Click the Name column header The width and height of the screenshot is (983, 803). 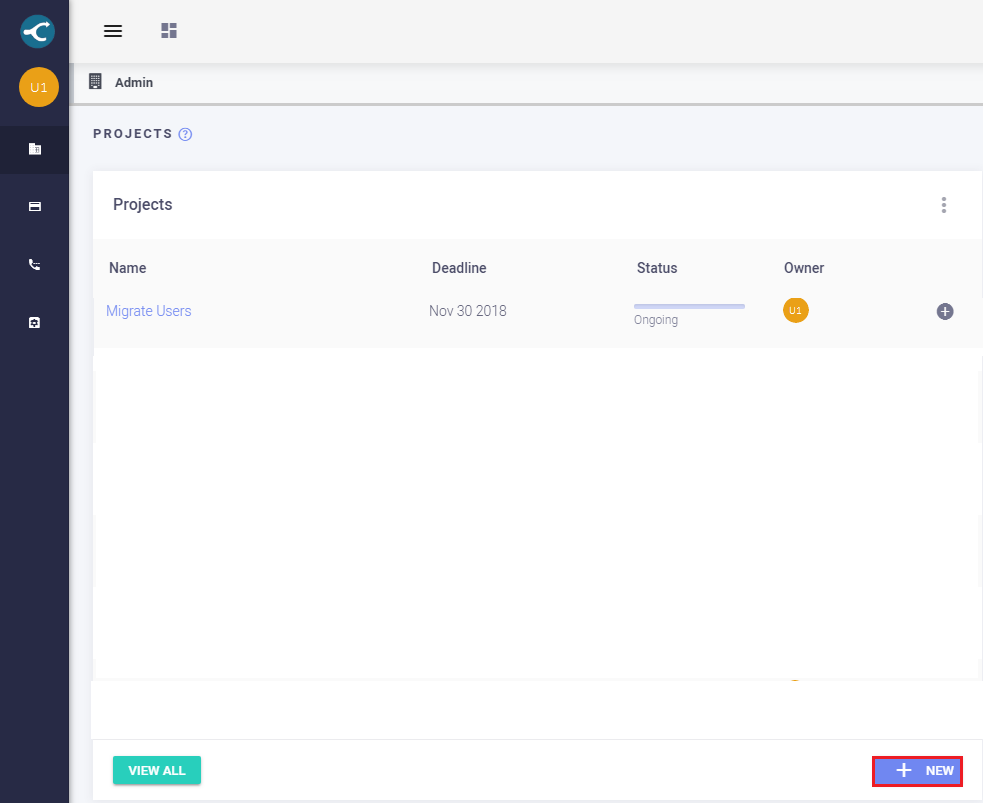pos(128,268)
